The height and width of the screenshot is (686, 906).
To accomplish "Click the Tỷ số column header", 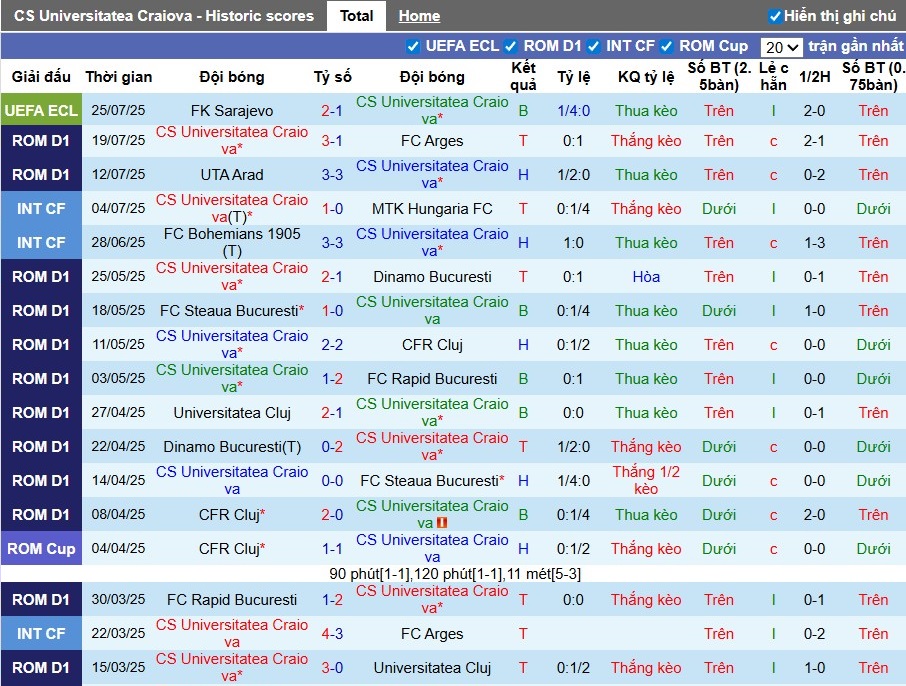I will pos(332,77).
